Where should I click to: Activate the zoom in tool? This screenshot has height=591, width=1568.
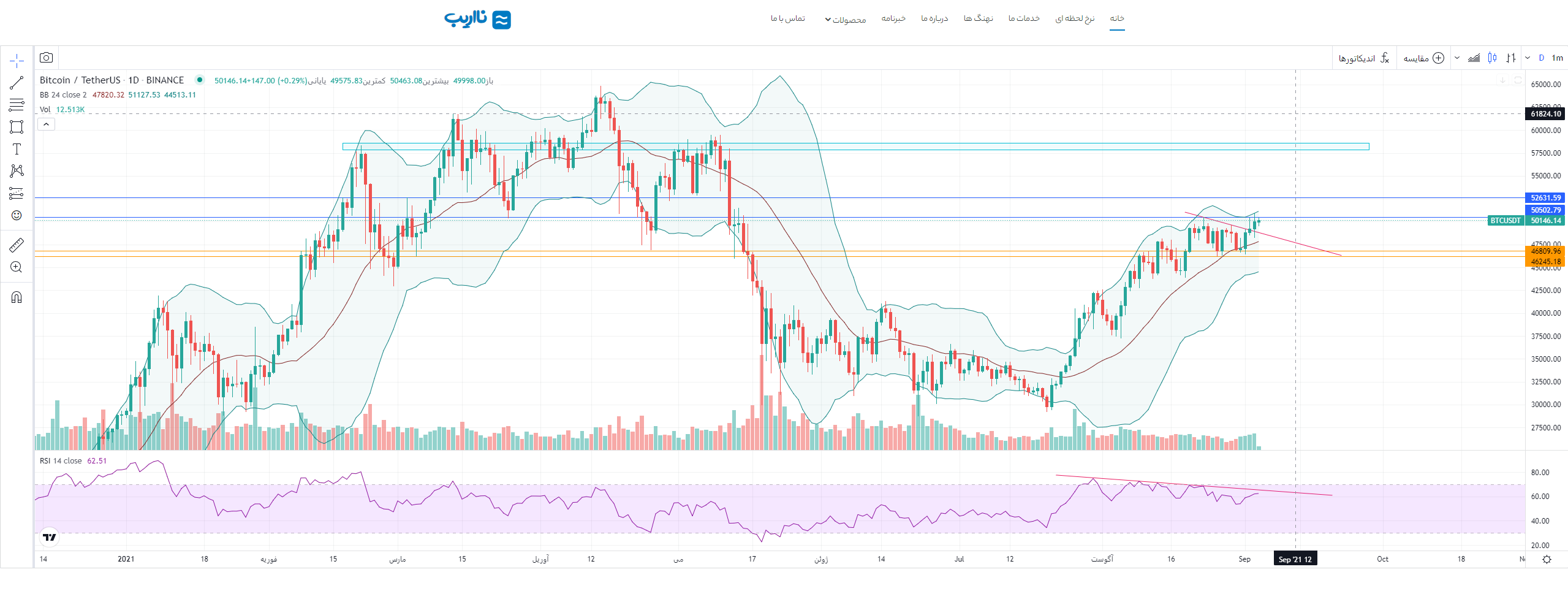coord(17,267)
